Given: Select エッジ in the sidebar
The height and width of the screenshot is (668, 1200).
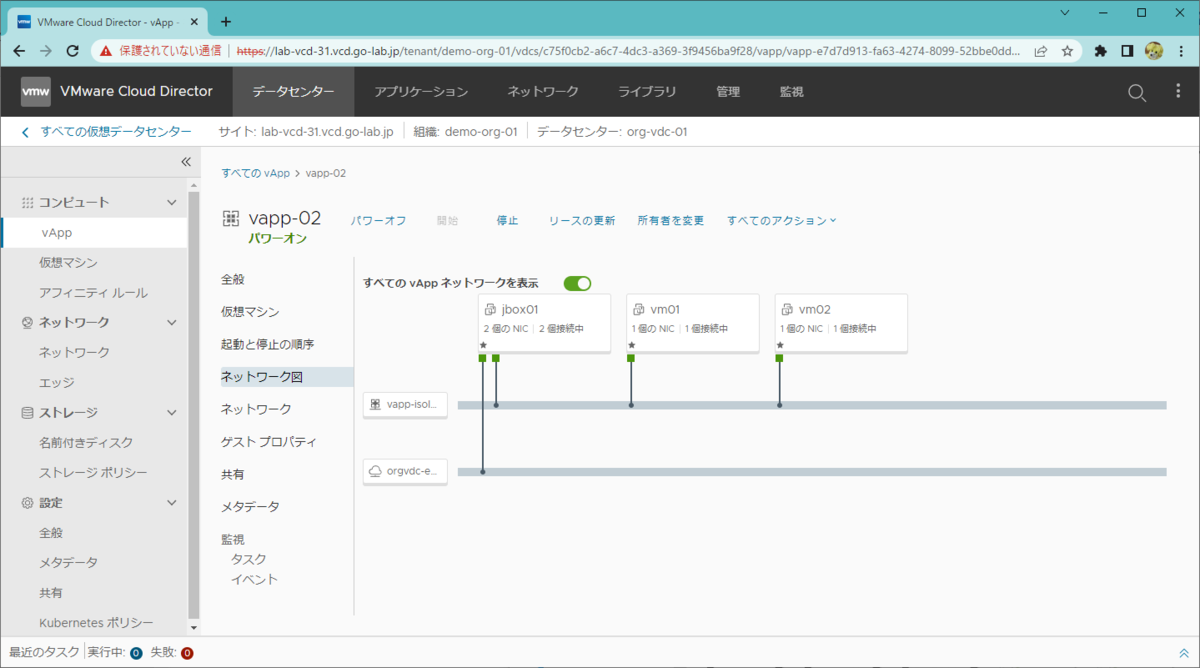Looking at the screenshot, I should pos(56,382).
